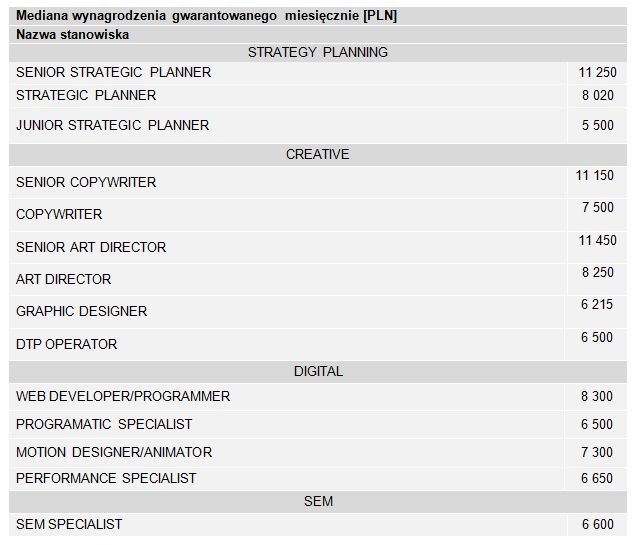
Task: Click the DIGITAL section header
Action: click(x=317, y=371)
